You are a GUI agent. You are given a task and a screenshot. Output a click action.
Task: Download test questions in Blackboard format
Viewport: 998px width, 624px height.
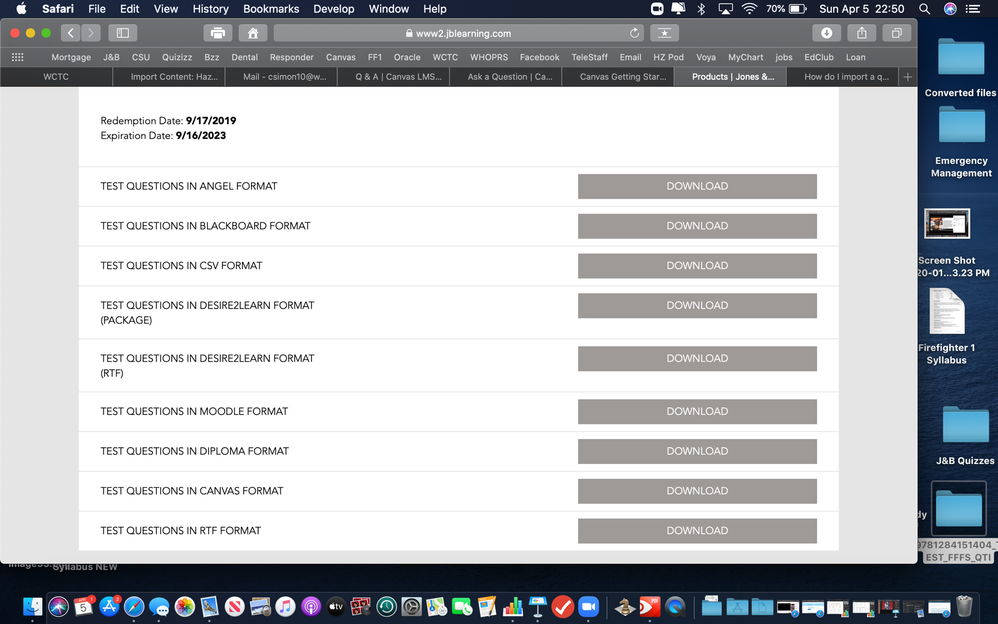pyautogui.click(x=697, y=226)
